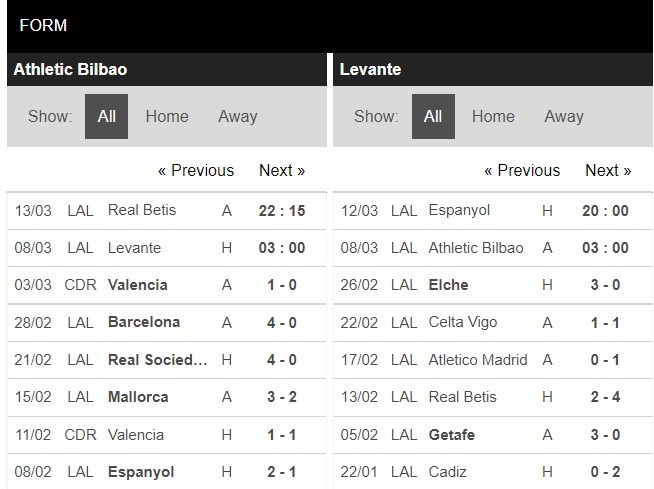Filter Levante form by Home games
The width and height of the screenshot is (654, 489).
click(493, 116)
